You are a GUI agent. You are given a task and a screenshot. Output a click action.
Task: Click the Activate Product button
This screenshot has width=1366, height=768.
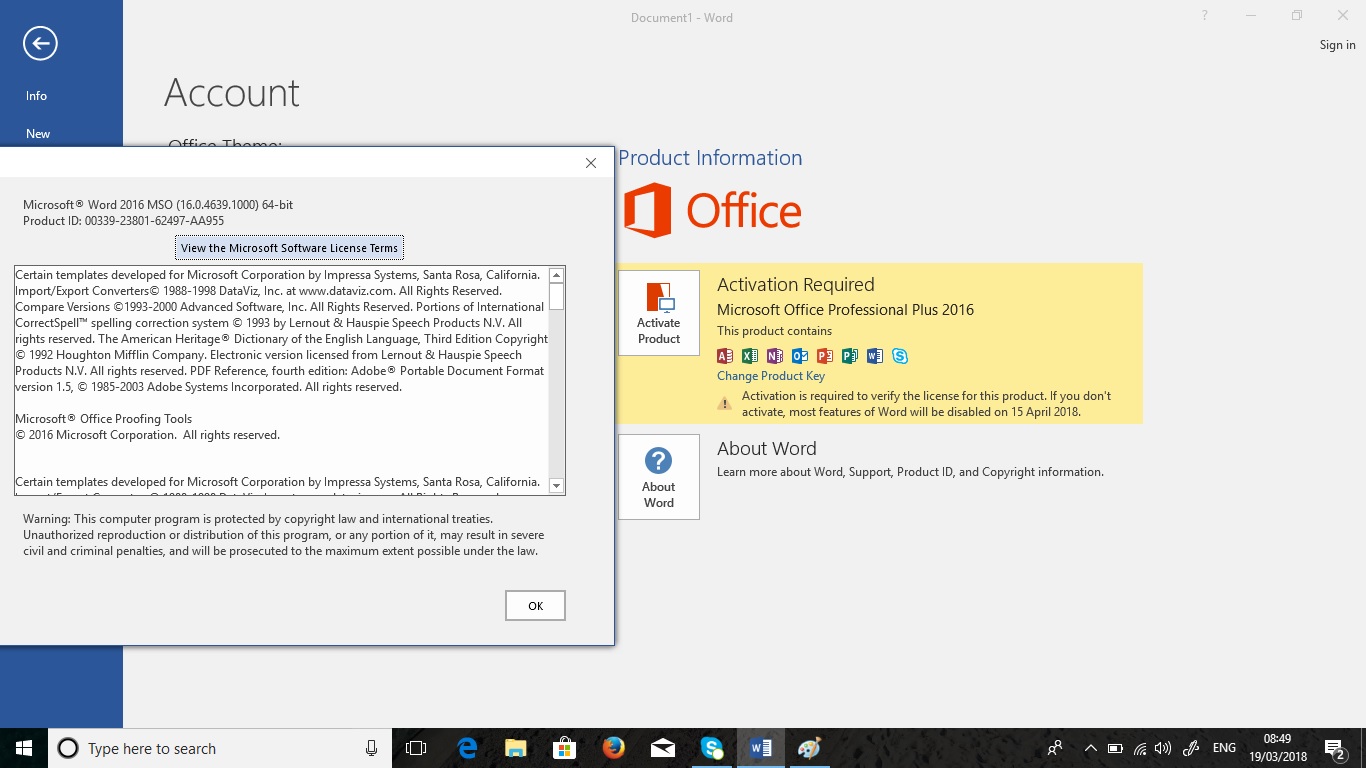coord(659,313)
